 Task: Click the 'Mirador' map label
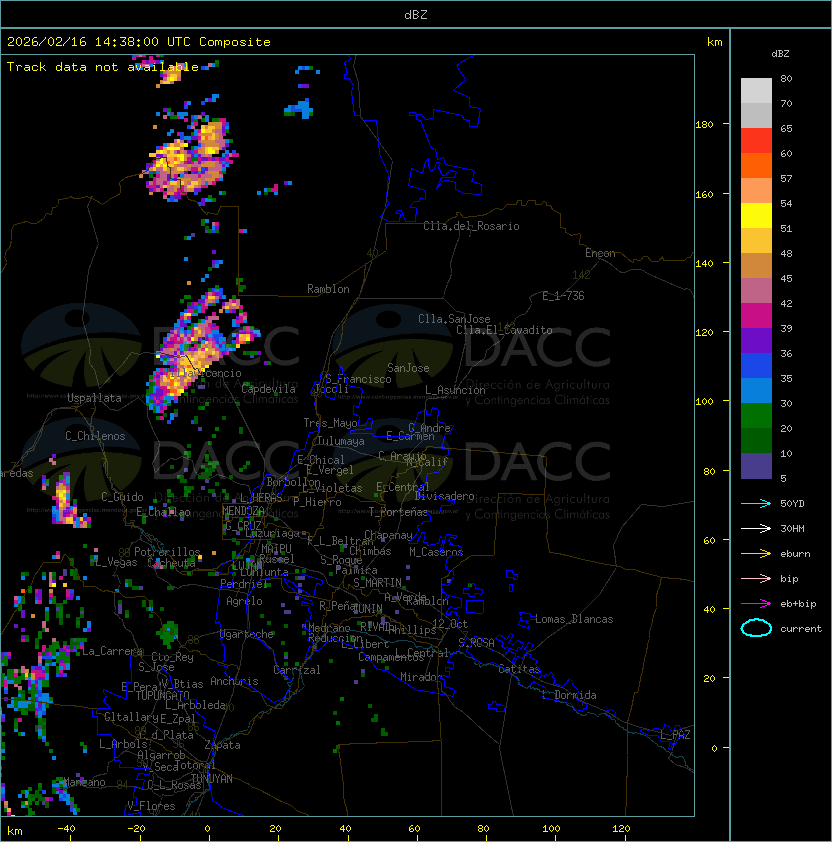tap(422, 677)
